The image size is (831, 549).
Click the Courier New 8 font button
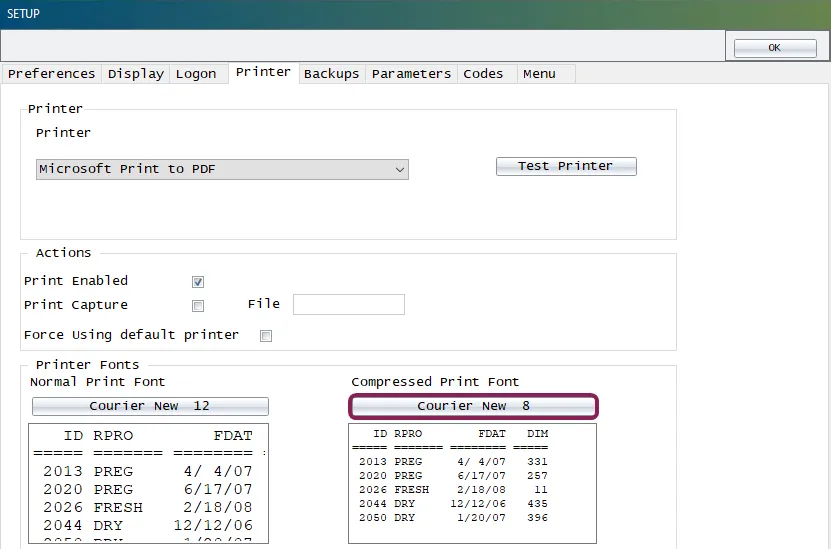click(473, 406)
